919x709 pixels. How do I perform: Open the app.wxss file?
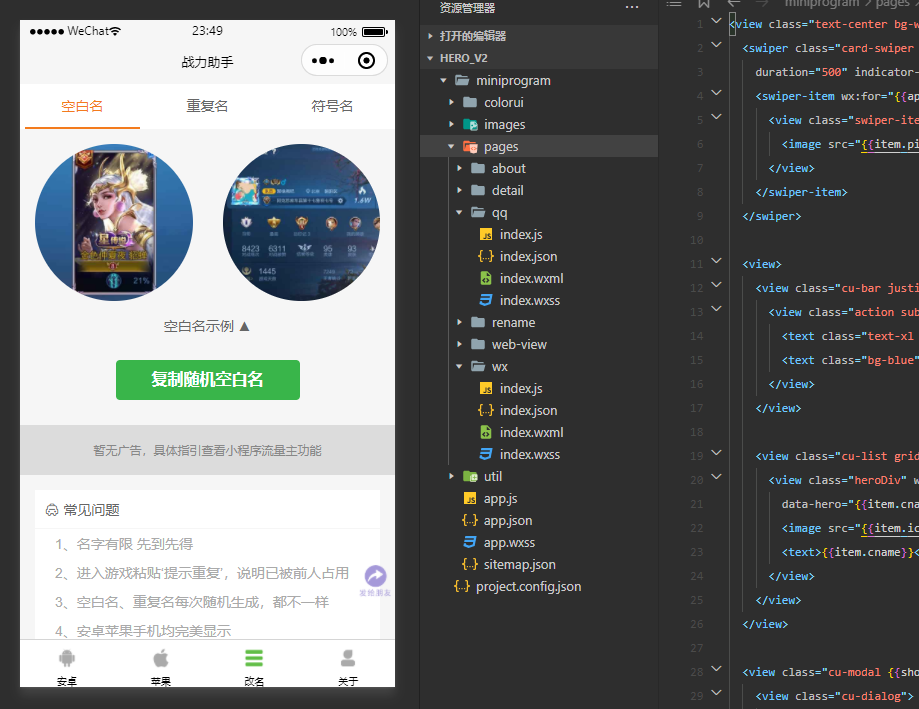pos(509,543)
